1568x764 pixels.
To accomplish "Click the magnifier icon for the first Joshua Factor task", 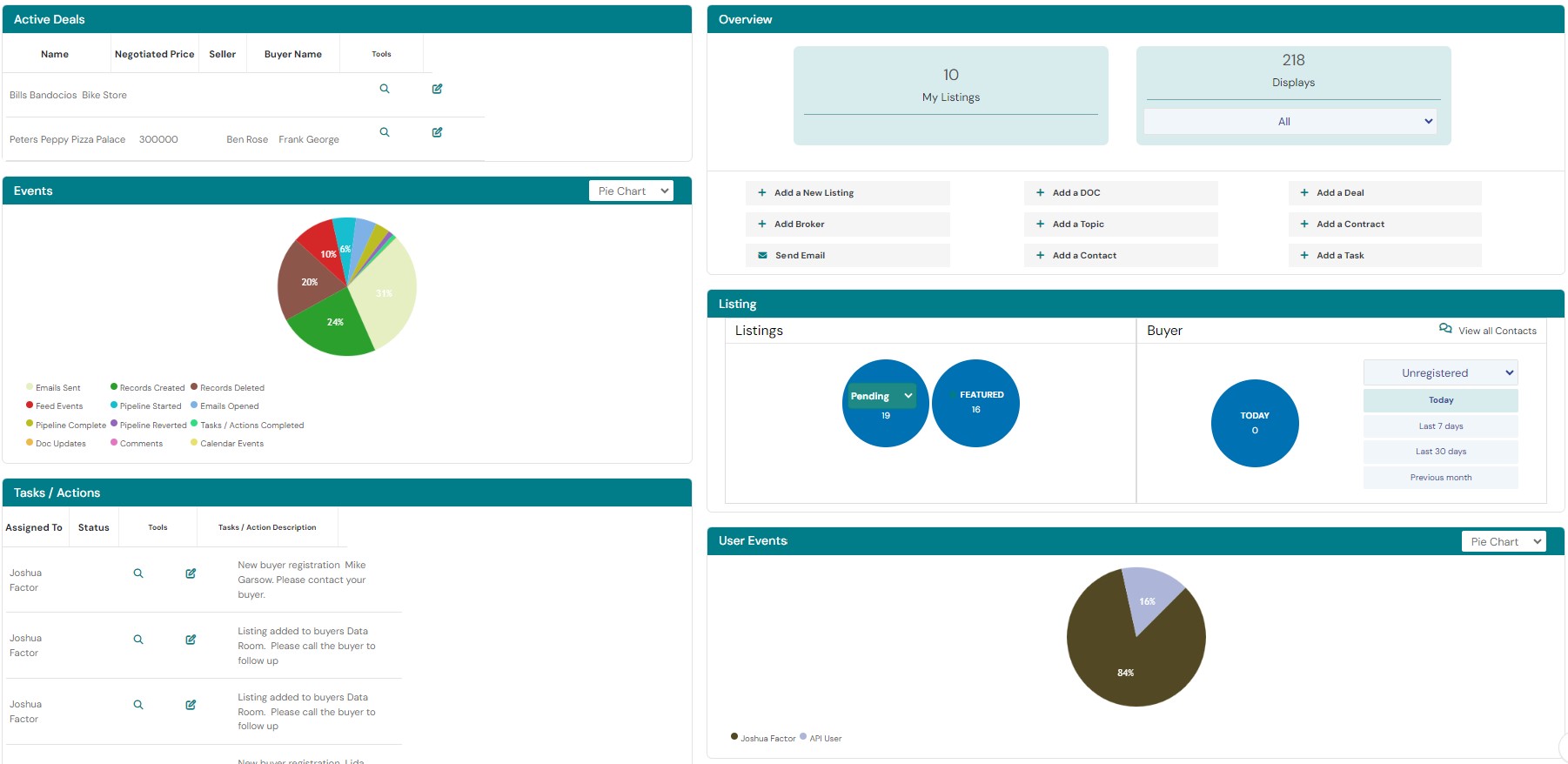I will (x=137, y=573).
